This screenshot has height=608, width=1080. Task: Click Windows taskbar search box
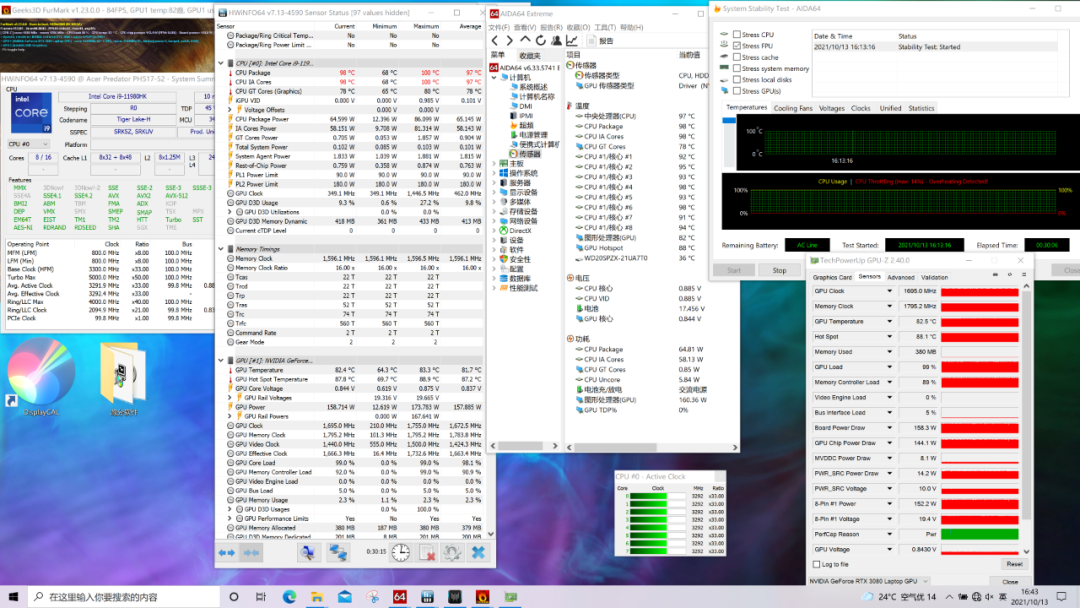(x=124, y=597)
